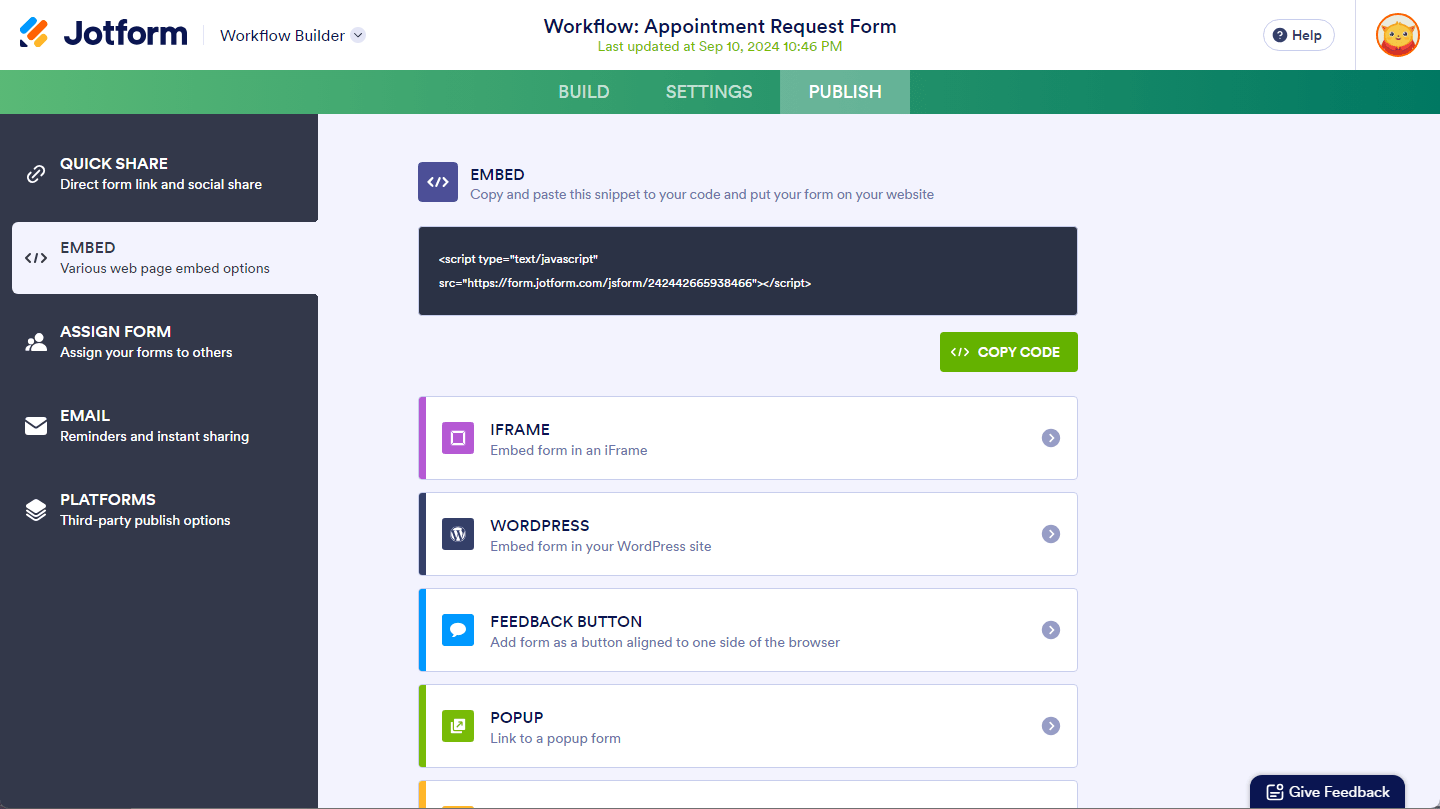The image size is (1440, 809).
Task: Click the iFrame purple square icon
Action: pyautogui.click(x=458, y=438)
